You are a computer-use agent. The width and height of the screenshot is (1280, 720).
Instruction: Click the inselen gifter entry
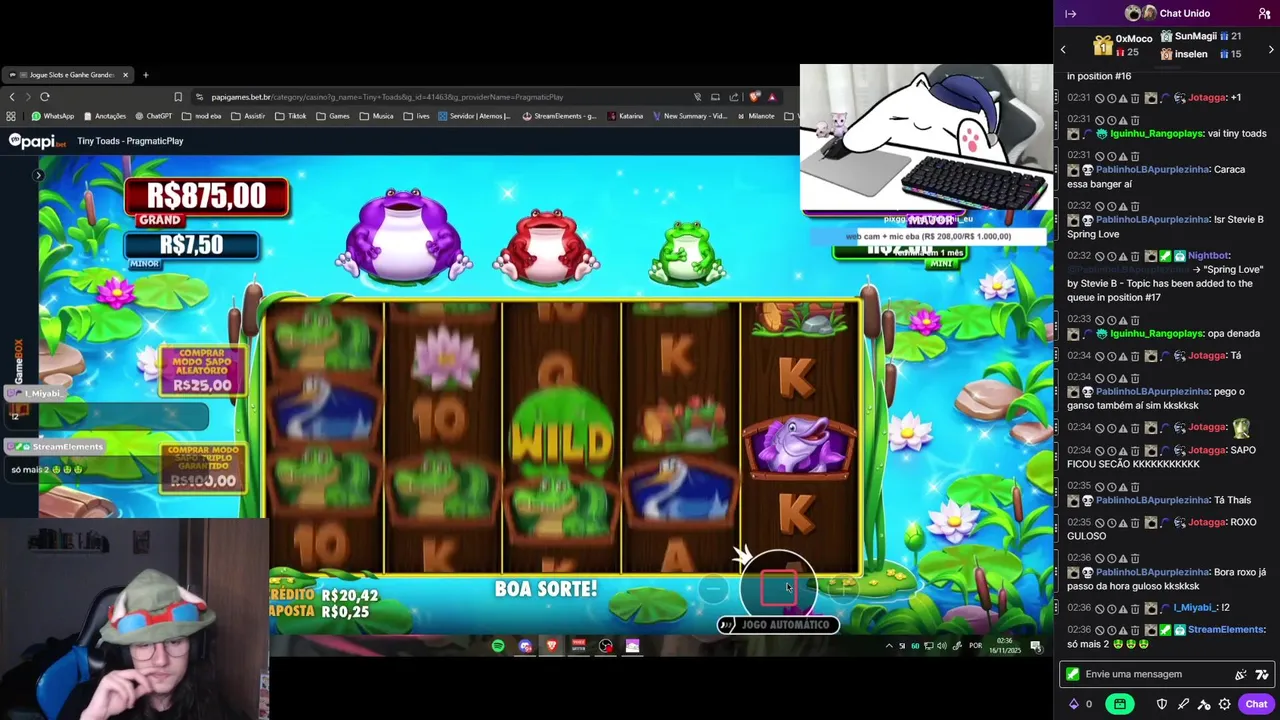[x=1201, y=54]
